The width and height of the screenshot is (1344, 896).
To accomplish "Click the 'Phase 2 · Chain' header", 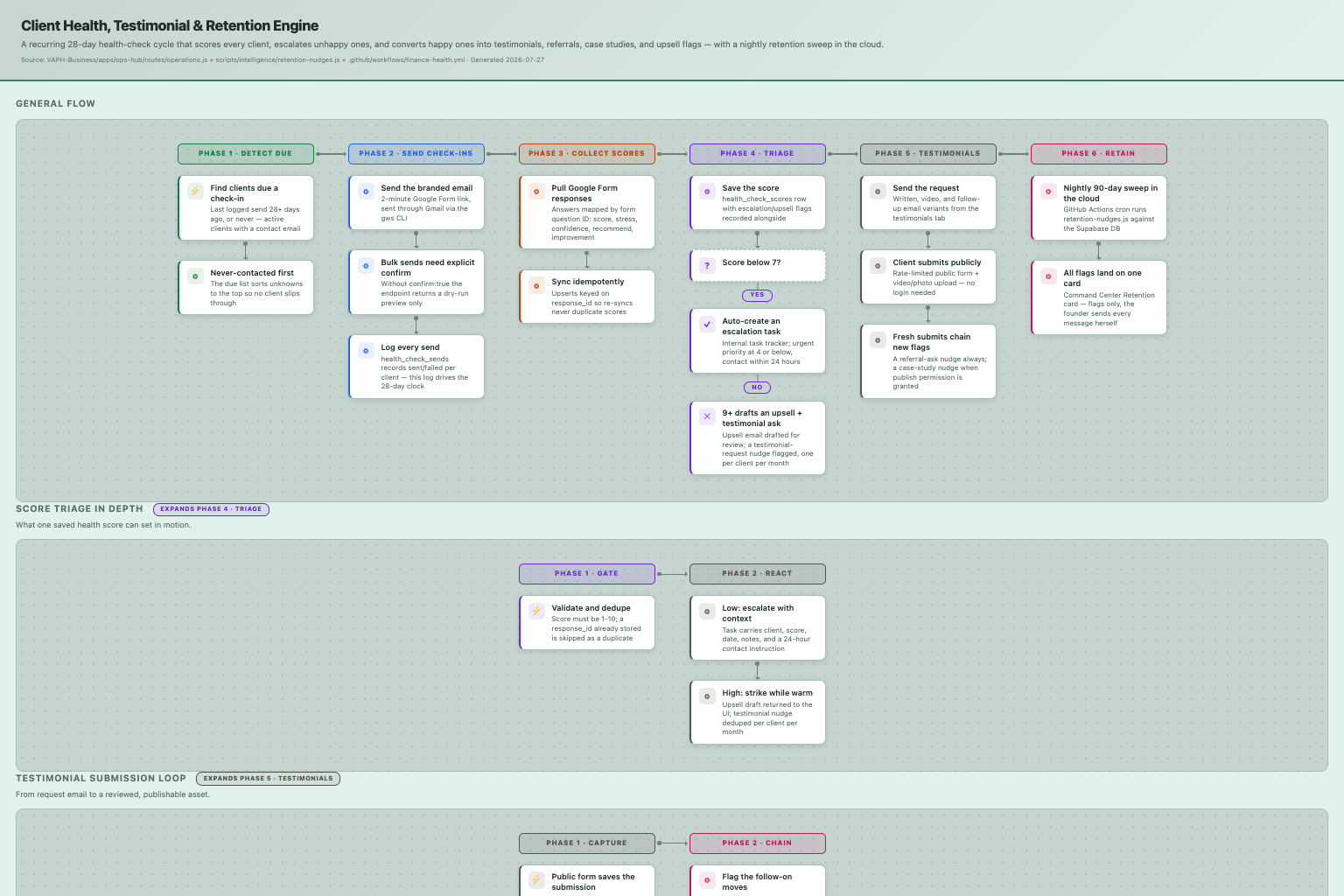I will (x=758, y=843).
